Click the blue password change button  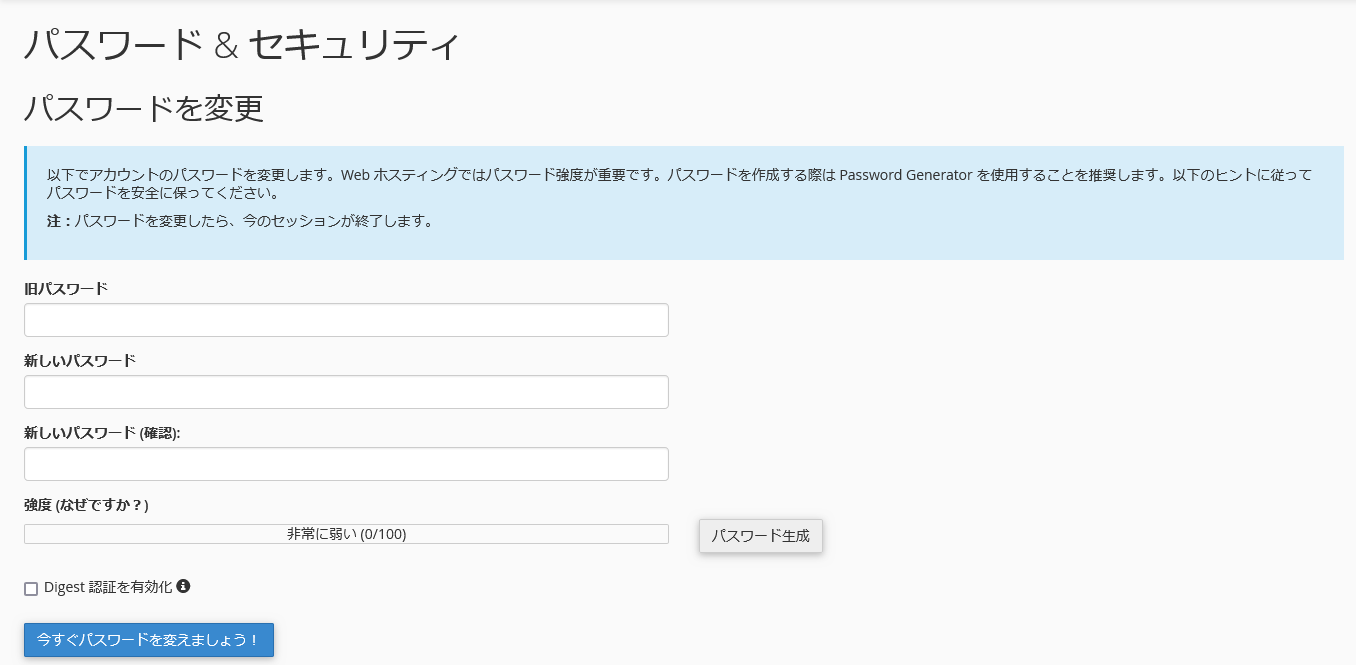click(148, 640)
